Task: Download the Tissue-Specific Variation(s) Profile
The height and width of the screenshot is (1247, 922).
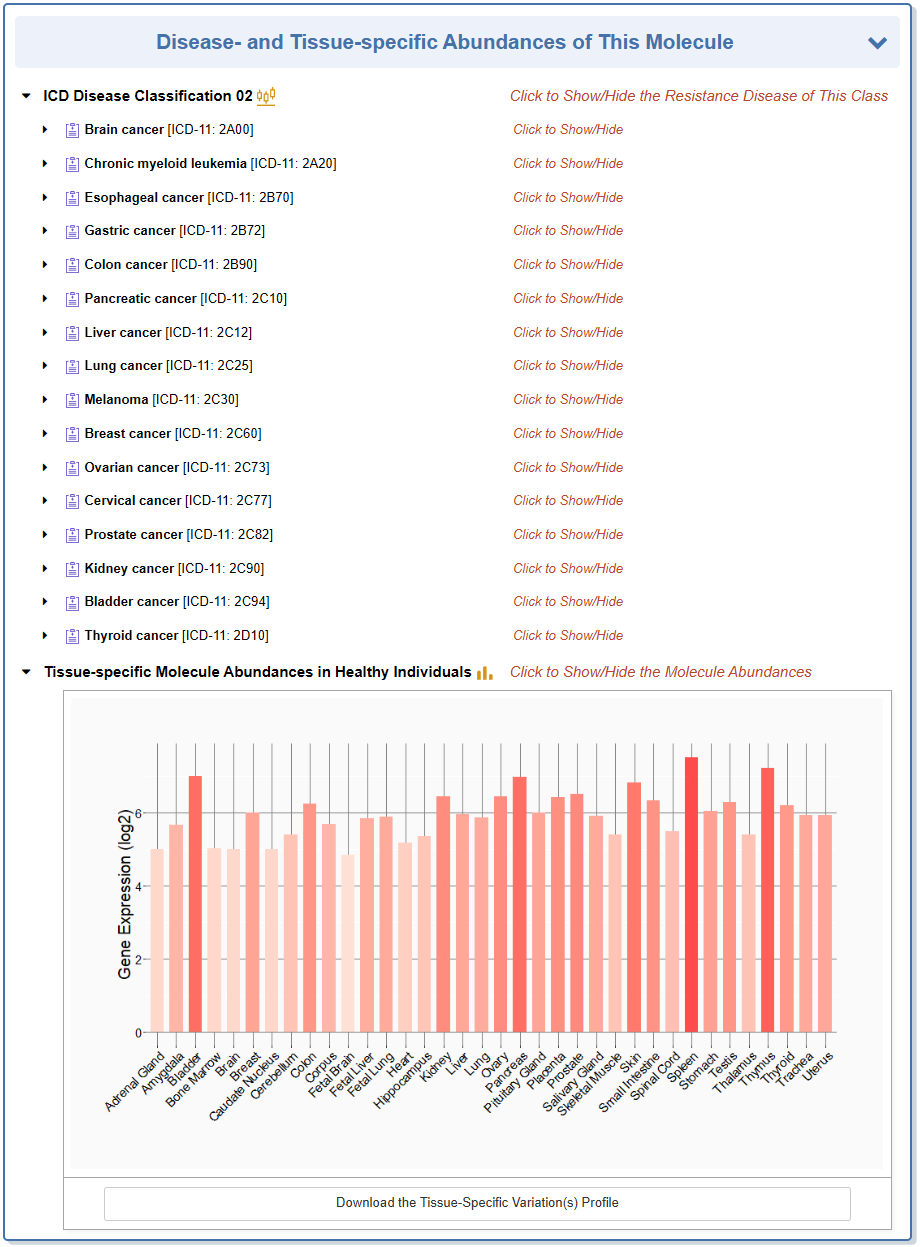Action: tap(477, 1203)
